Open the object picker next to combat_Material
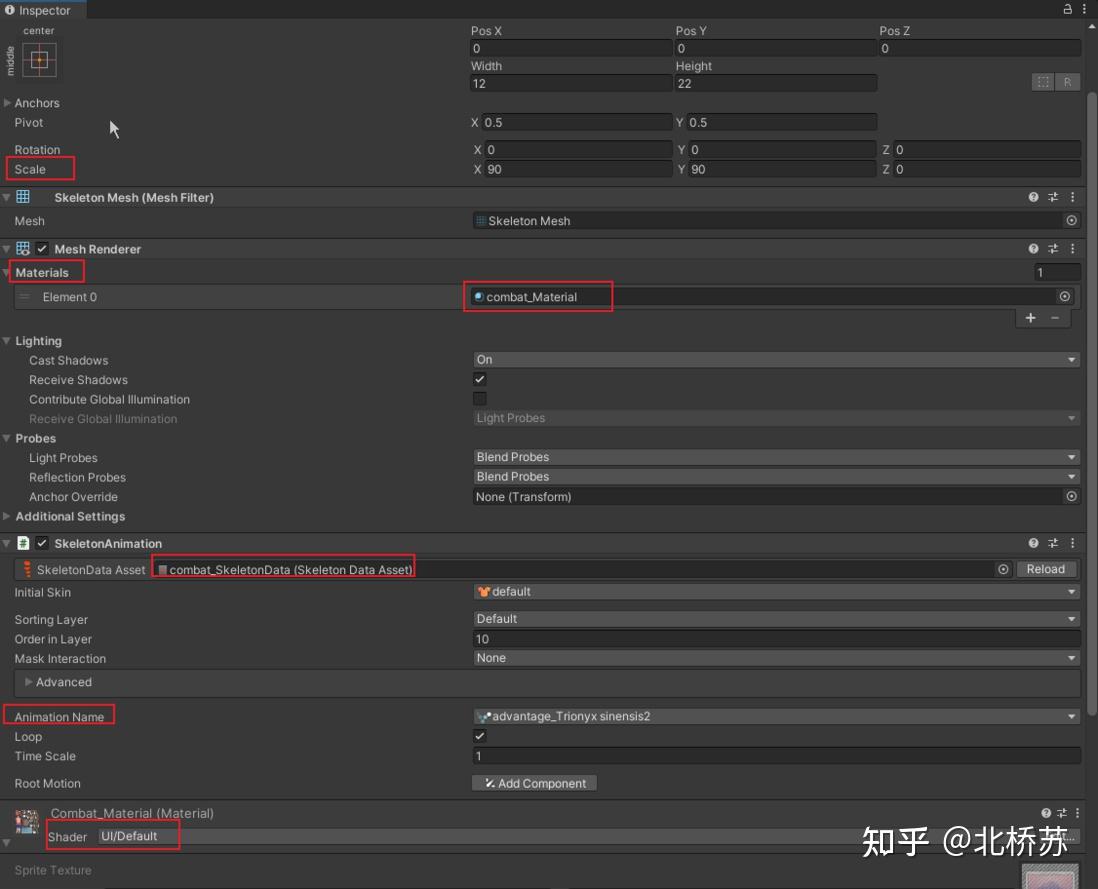 (1064, 296)
